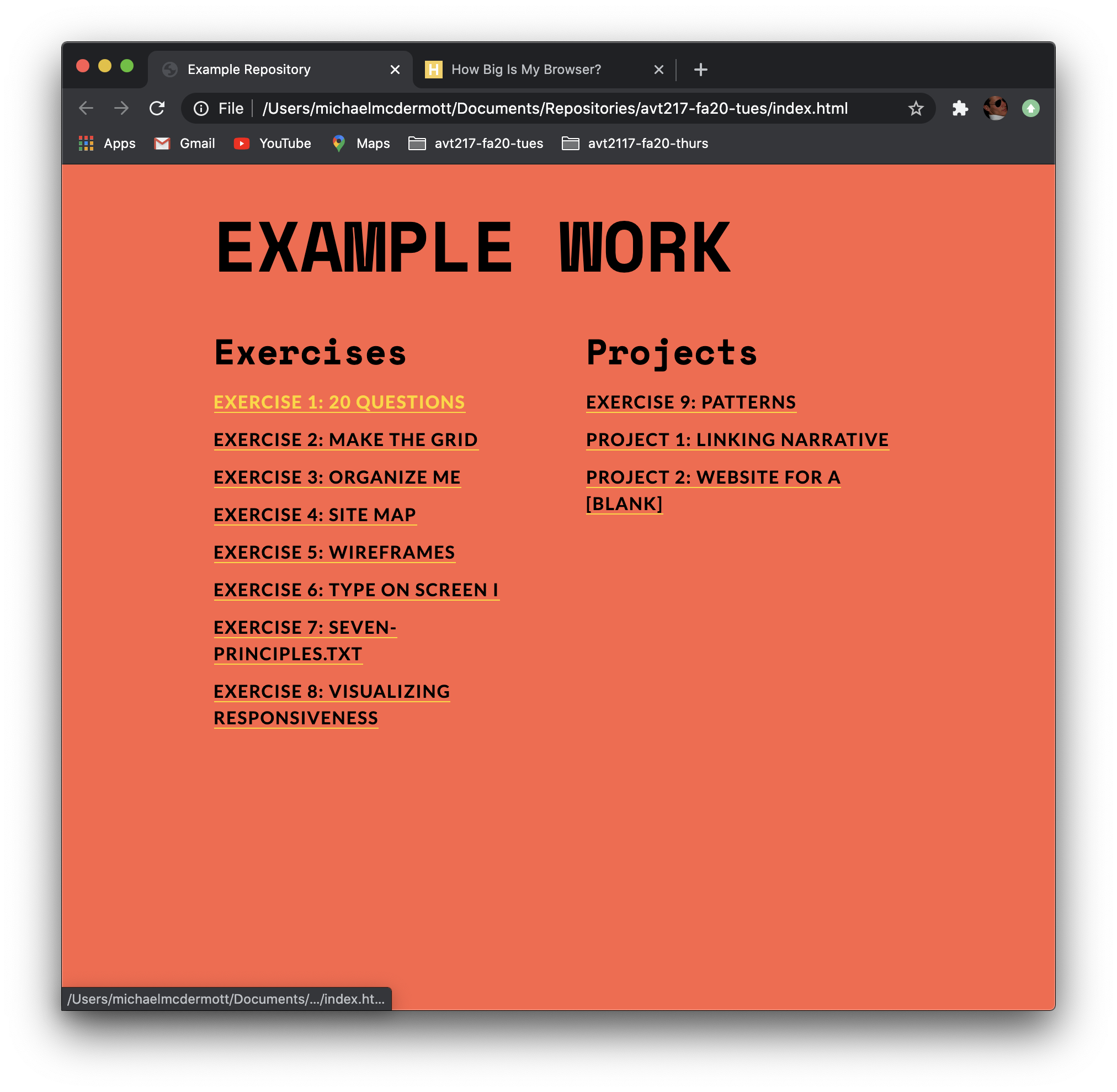1117x1092 pixels.
Task: Click the green fullscreen window button
Action: (x=127, y=66)
